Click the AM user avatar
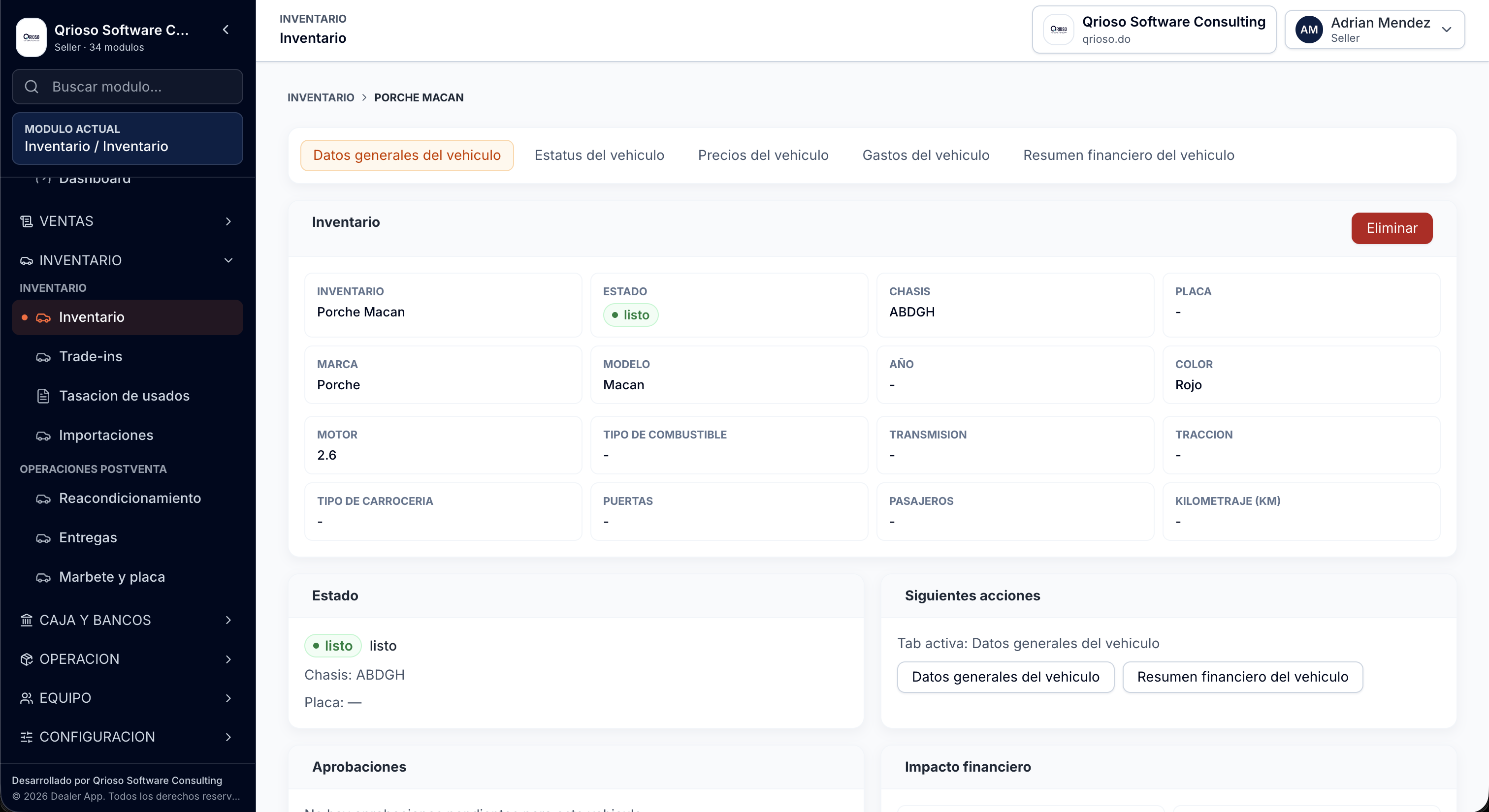This screenshot has height=812, width=1489. click(1309, 30)
